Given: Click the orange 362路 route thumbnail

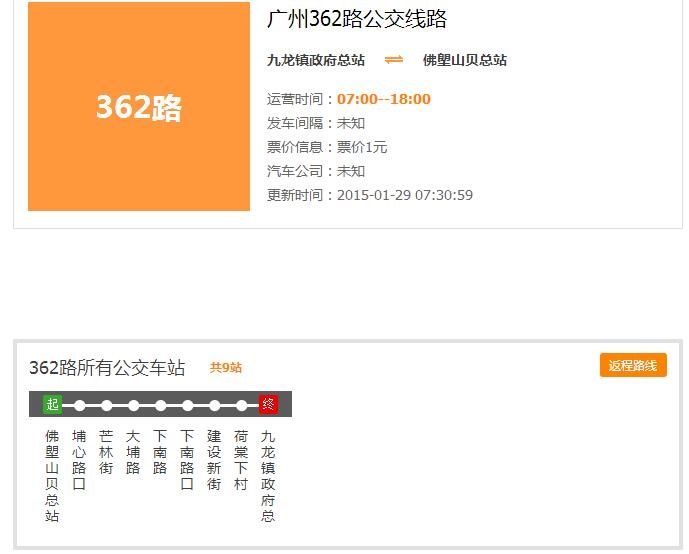Looking at the screenshot, I should click(139, 106).
